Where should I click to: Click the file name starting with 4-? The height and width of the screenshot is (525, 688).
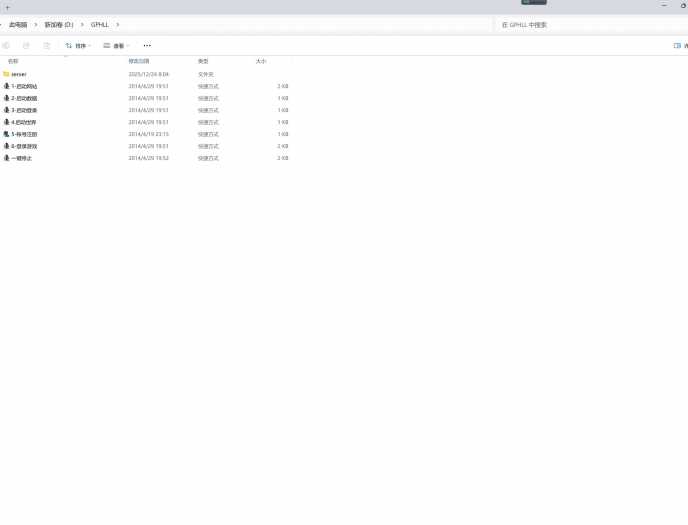click(x=24, y=122)
